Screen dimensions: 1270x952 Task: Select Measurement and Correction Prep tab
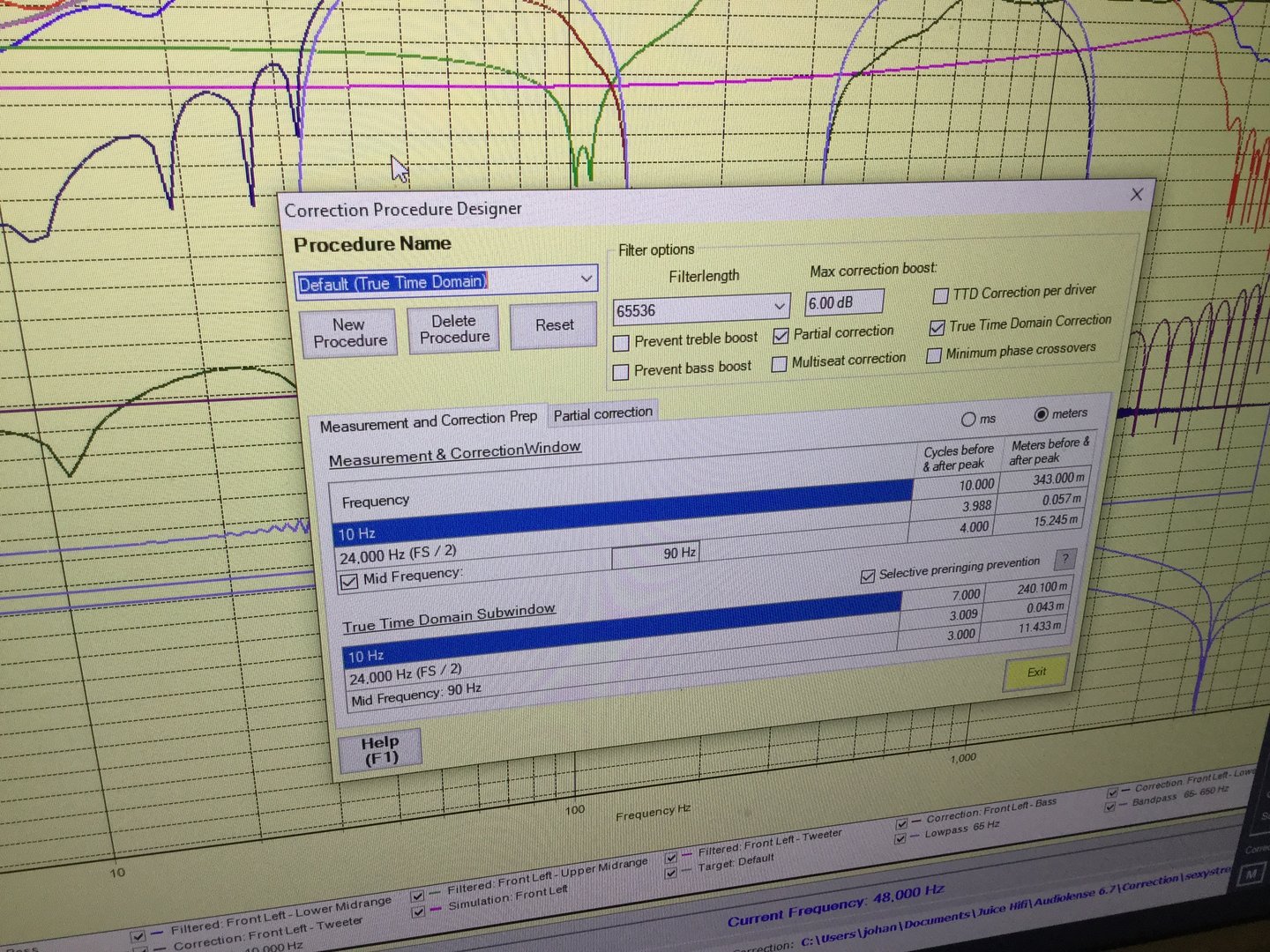click(428, 422)
